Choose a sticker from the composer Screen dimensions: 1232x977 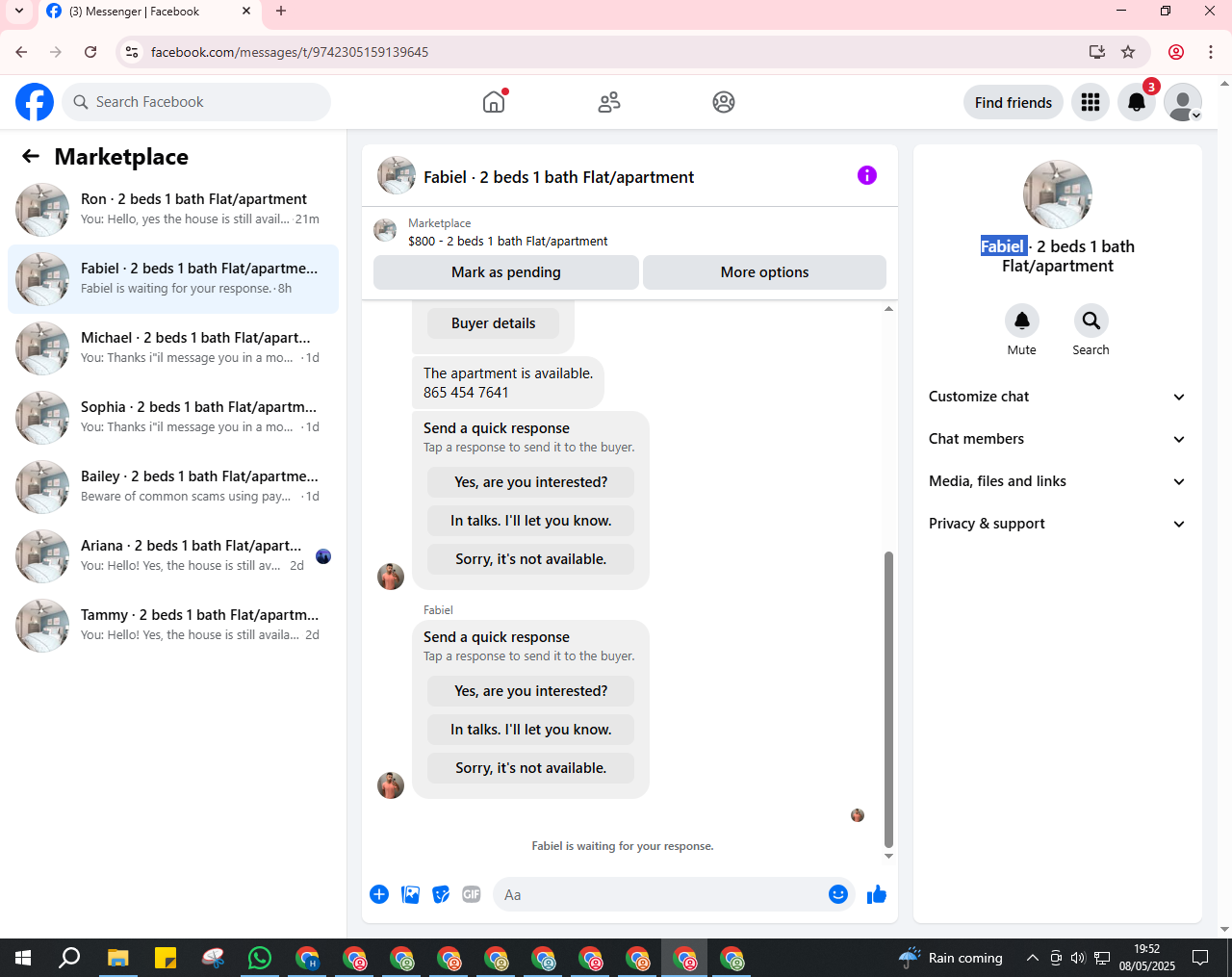[441, 894]
